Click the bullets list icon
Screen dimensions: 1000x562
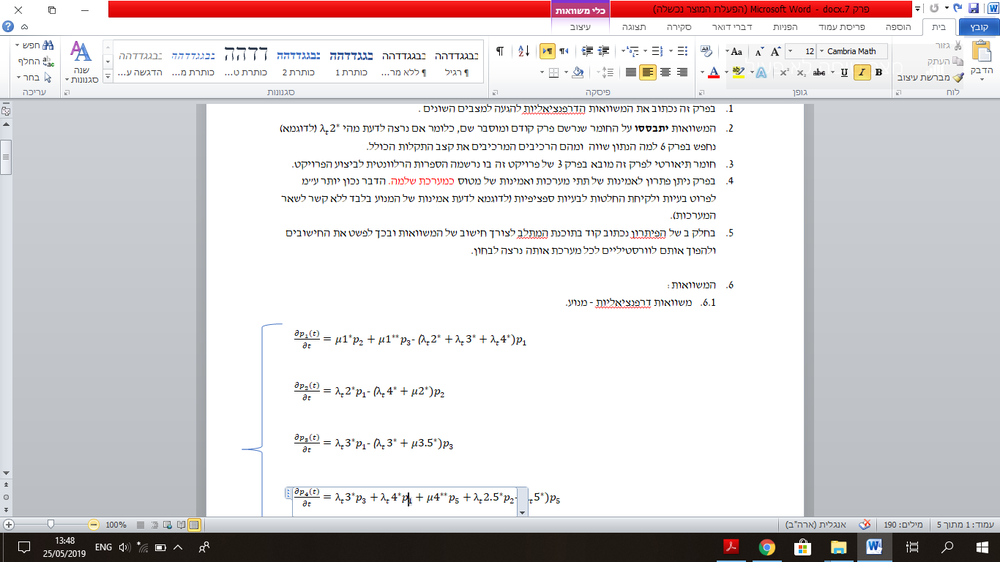682,51
